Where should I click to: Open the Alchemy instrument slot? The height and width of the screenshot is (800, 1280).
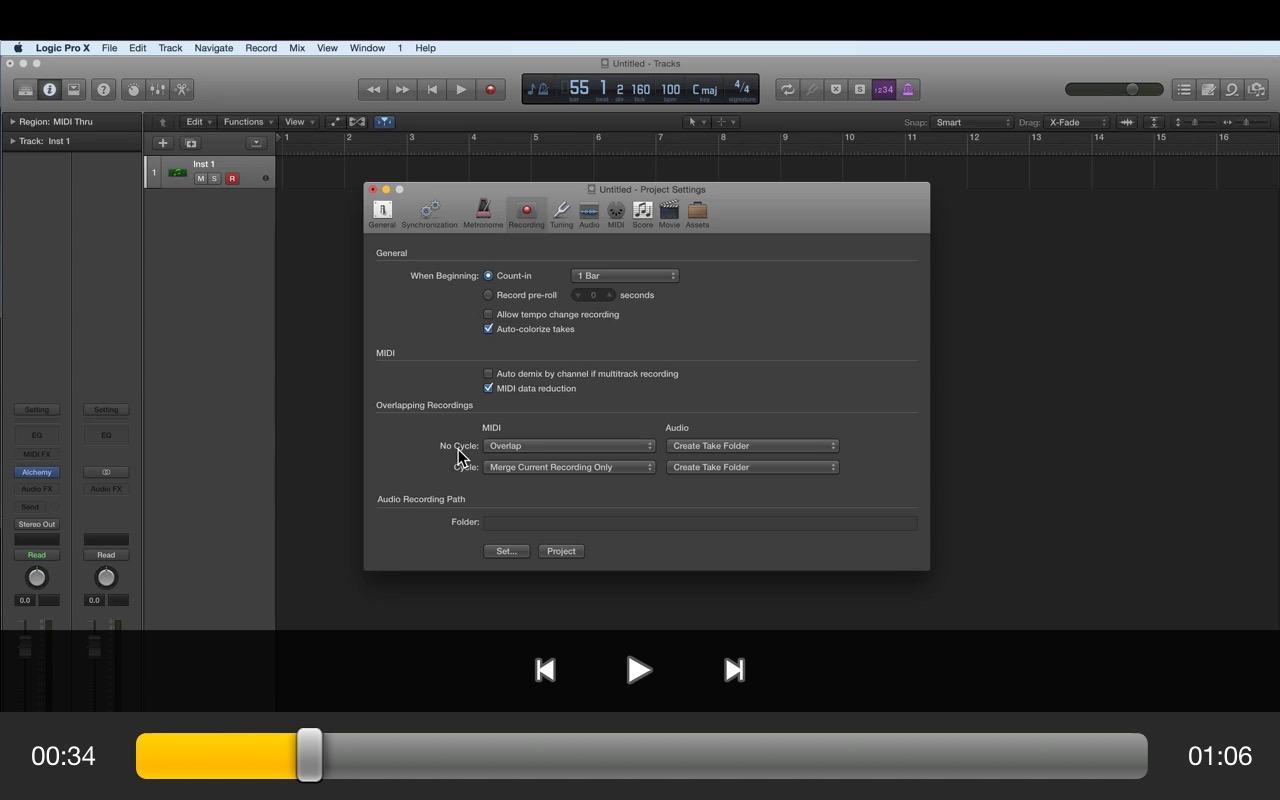(x=37, y=472)
